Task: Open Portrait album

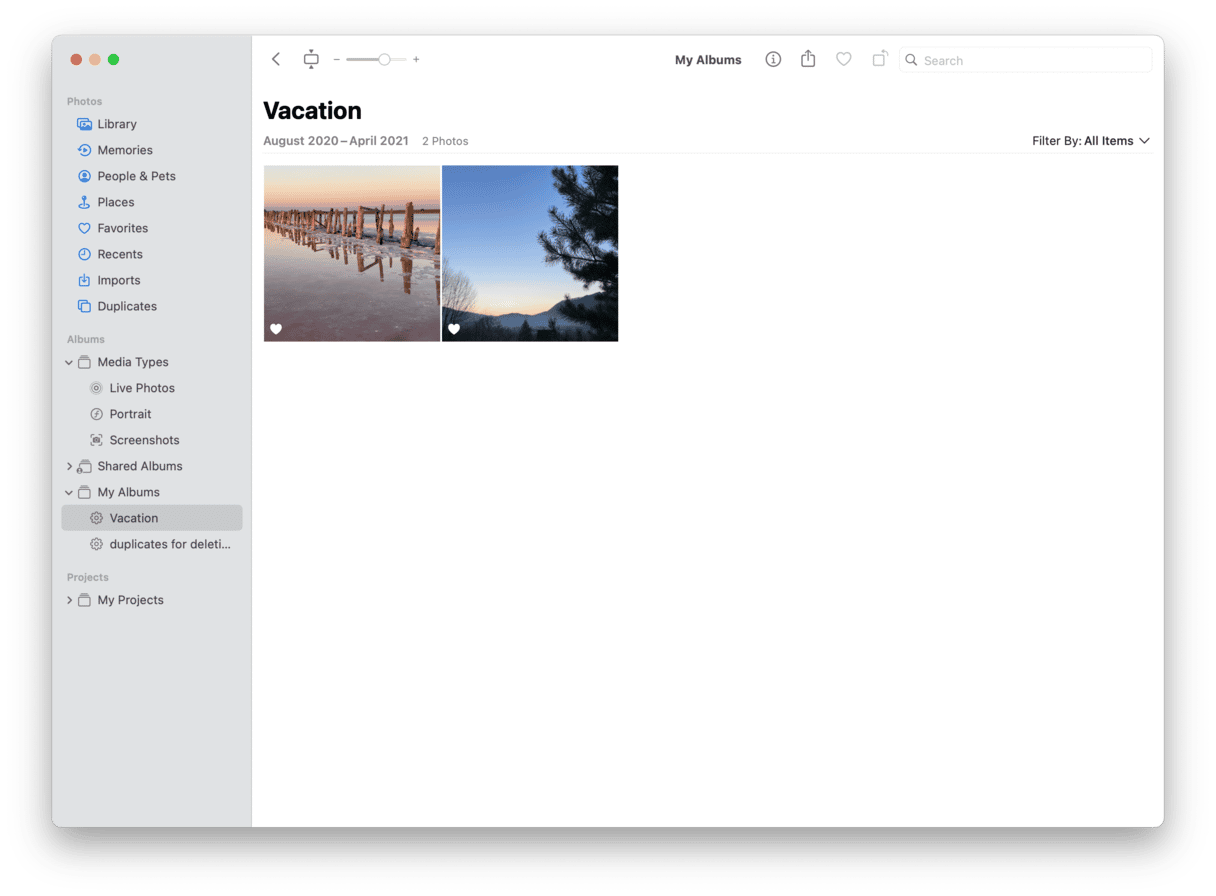Action: click(152, 414)
